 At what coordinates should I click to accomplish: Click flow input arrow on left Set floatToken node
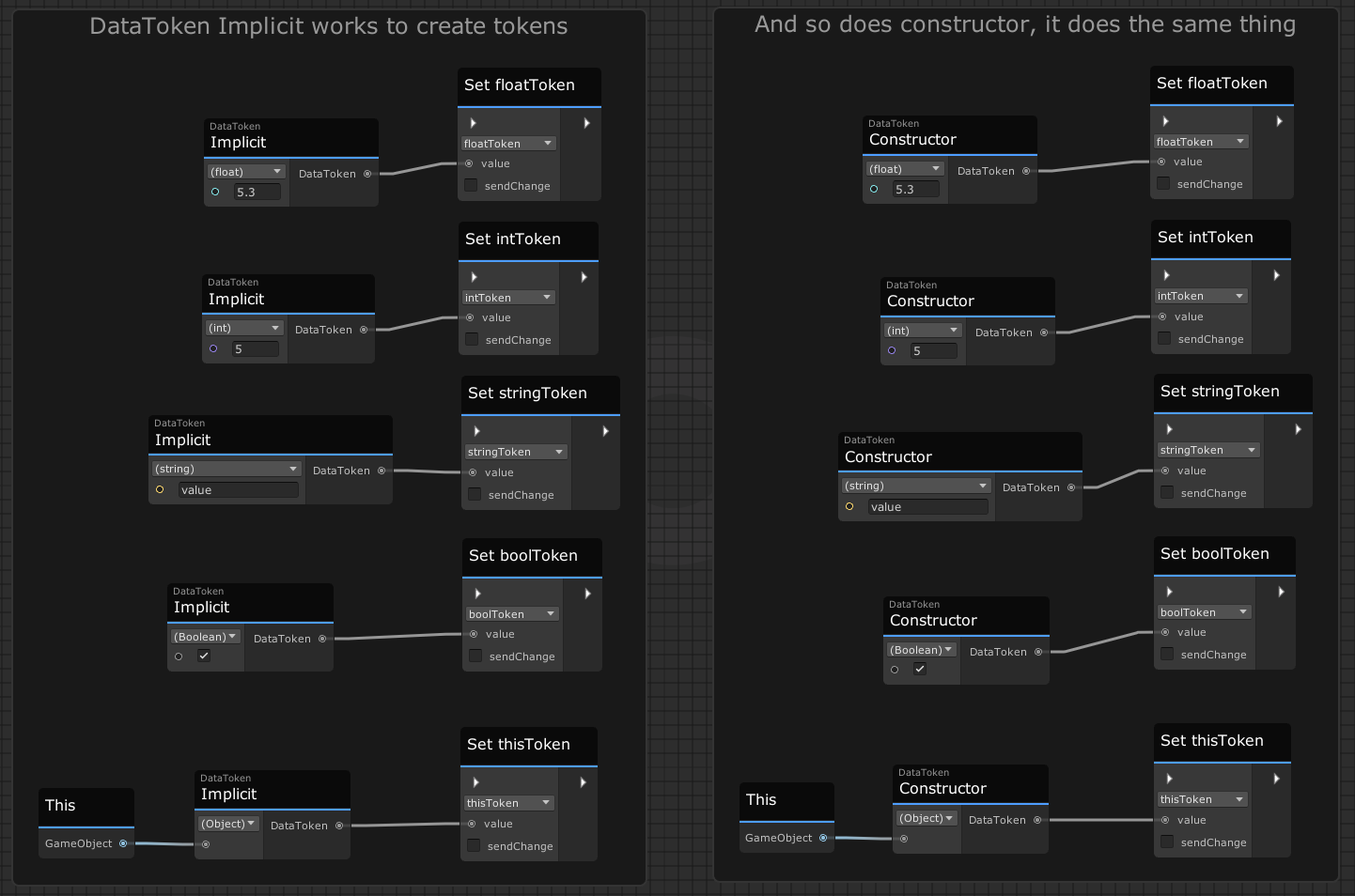(x=474, y=123)
